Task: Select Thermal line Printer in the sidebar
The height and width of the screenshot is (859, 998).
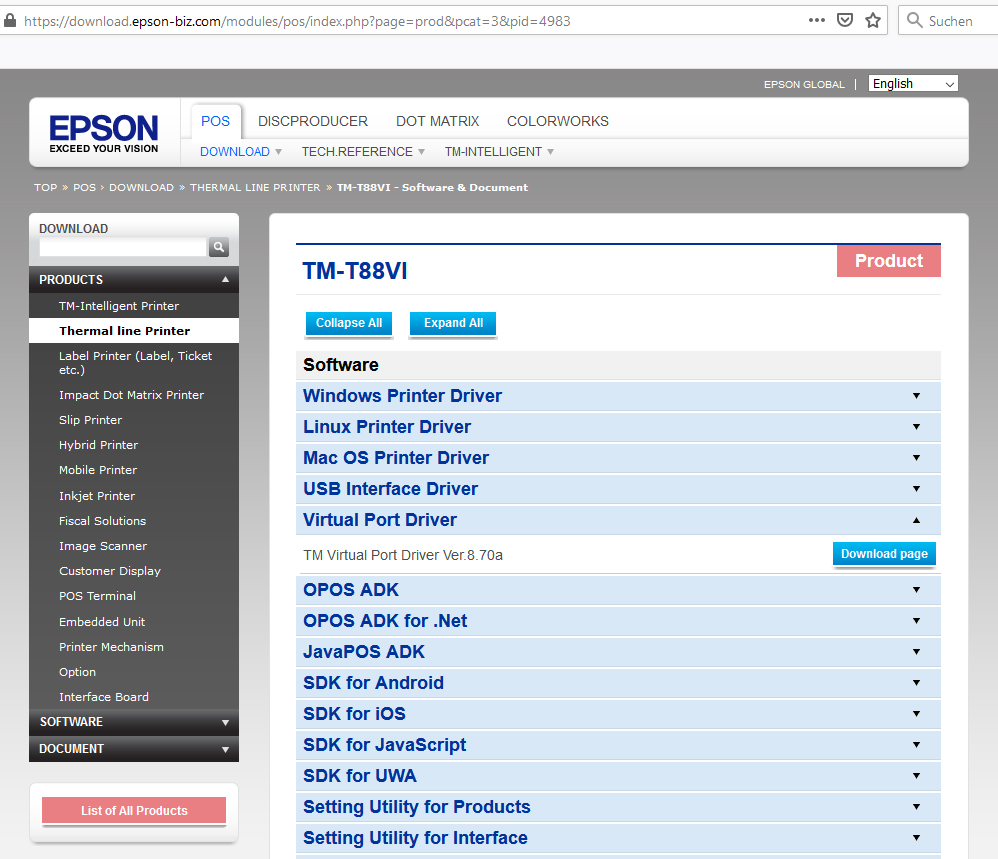Action: pos(134,331)
